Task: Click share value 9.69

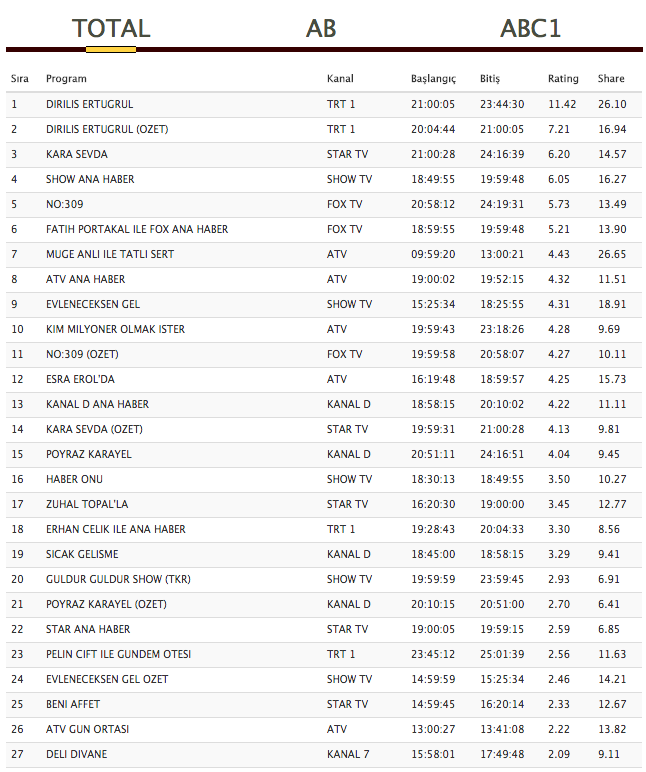Action: click(x=609, y=329)
